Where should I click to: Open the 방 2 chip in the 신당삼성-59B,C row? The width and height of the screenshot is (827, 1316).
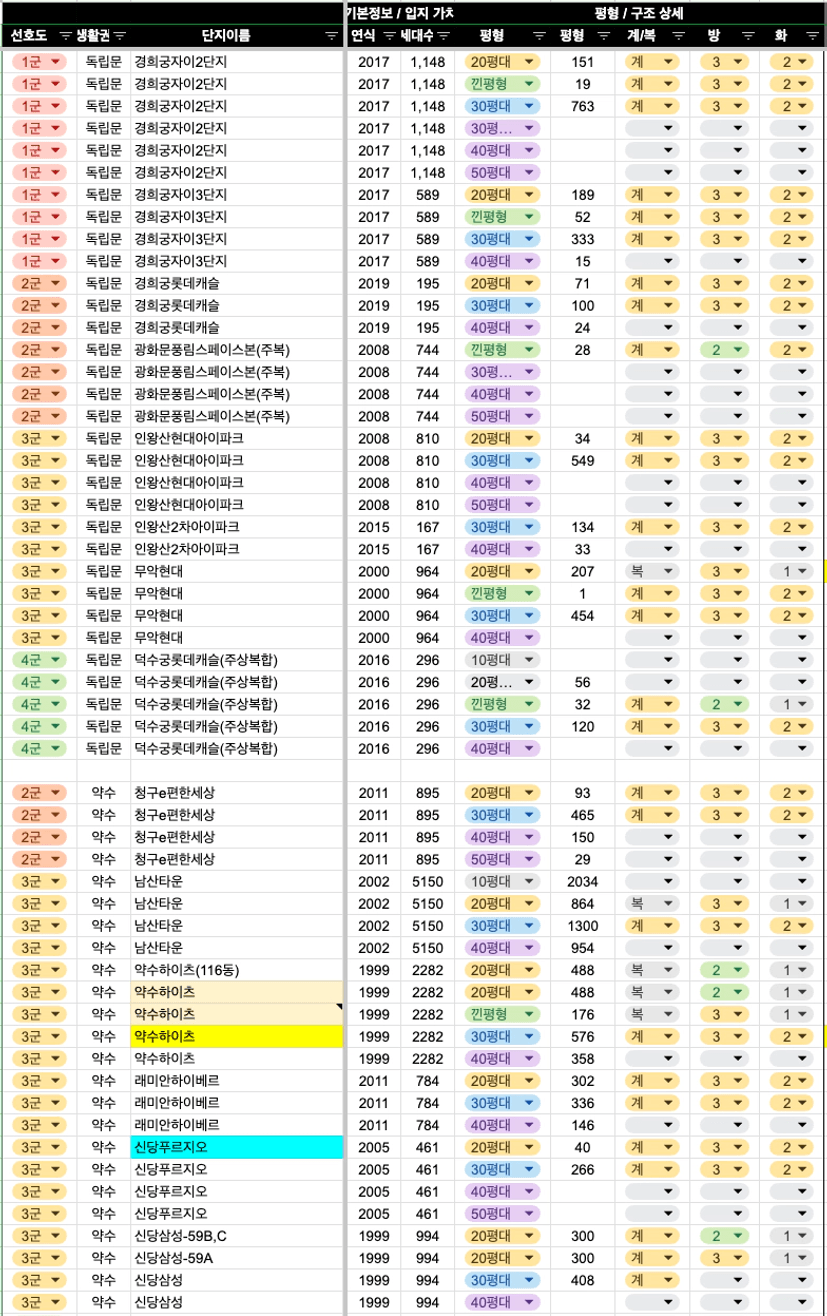[x=725, y=1236]
